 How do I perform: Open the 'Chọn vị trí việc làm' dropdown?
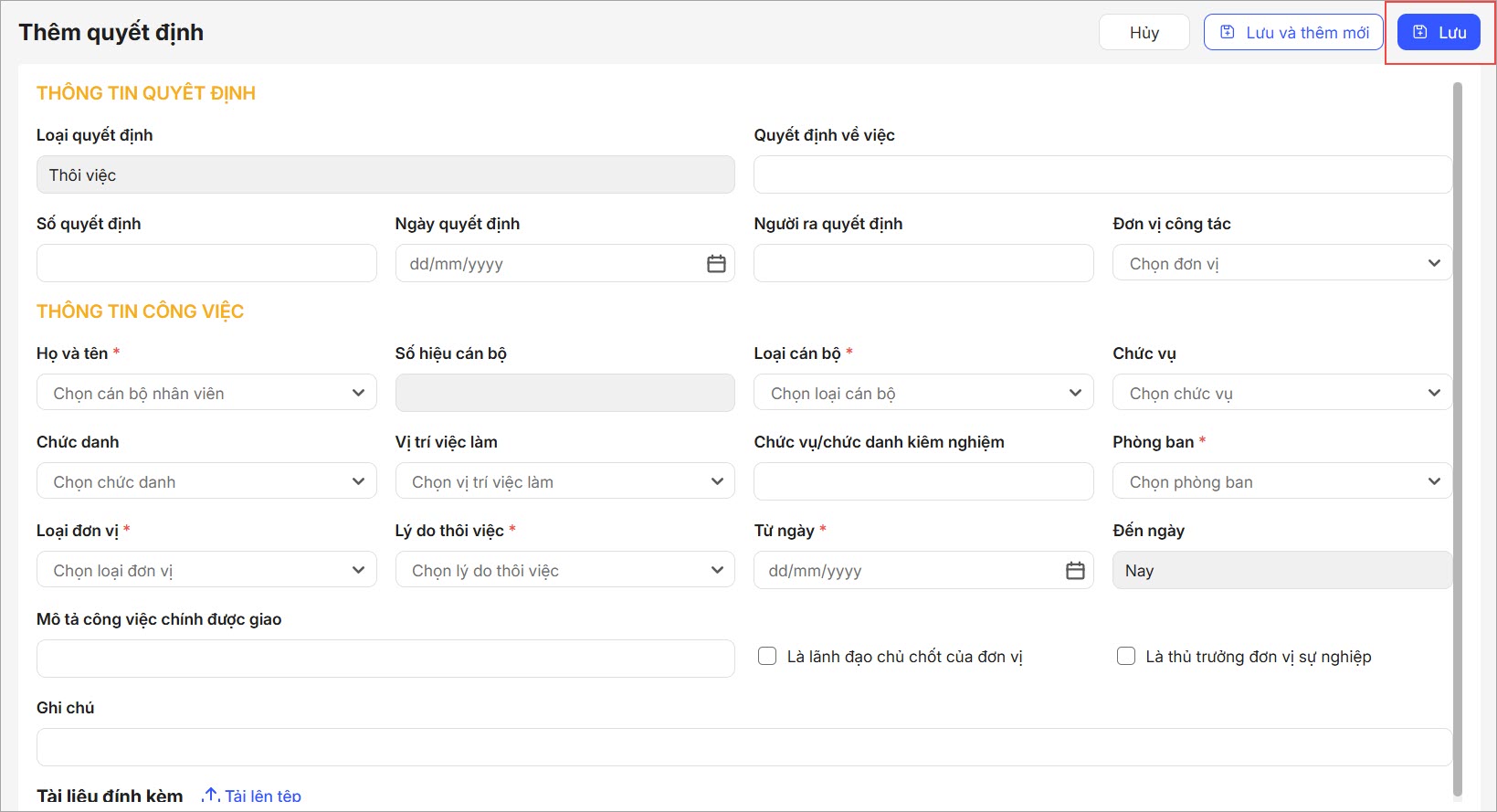tap(564, 481)
